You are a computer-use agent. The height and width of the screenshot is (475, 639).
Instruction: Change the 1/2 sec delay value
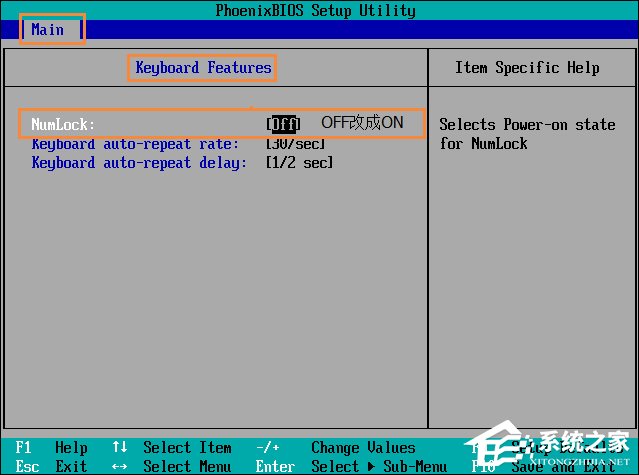tap(300, 163)
